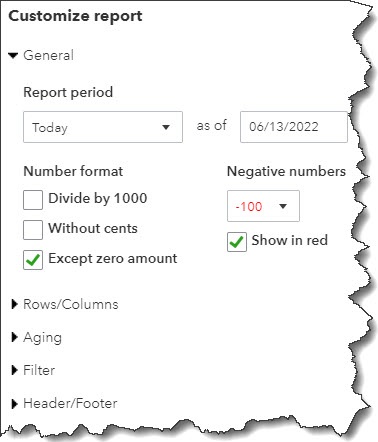Open the Today report period dropdown
The width and height of the screenshot is (378, 442).
(103, 127)
